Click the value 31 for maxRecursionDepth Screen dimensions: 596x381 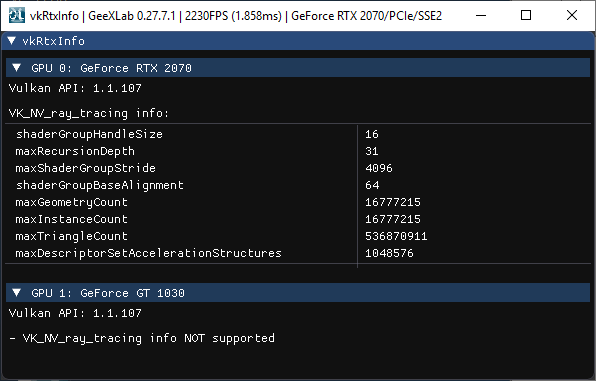[x=372, y=151]
